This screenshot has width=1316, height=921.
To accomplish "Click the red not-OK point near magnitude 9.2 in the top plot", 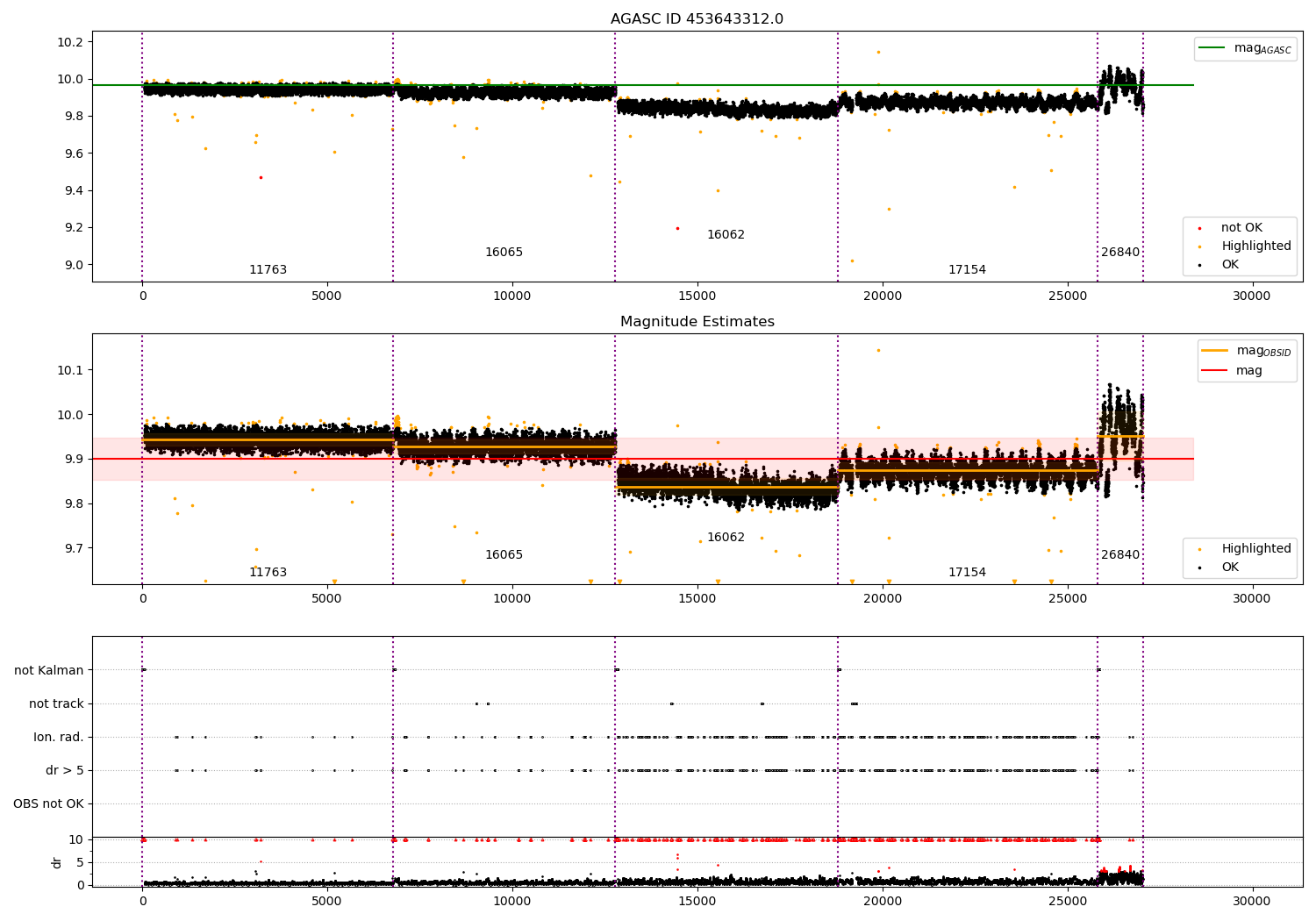I will 677,228.
